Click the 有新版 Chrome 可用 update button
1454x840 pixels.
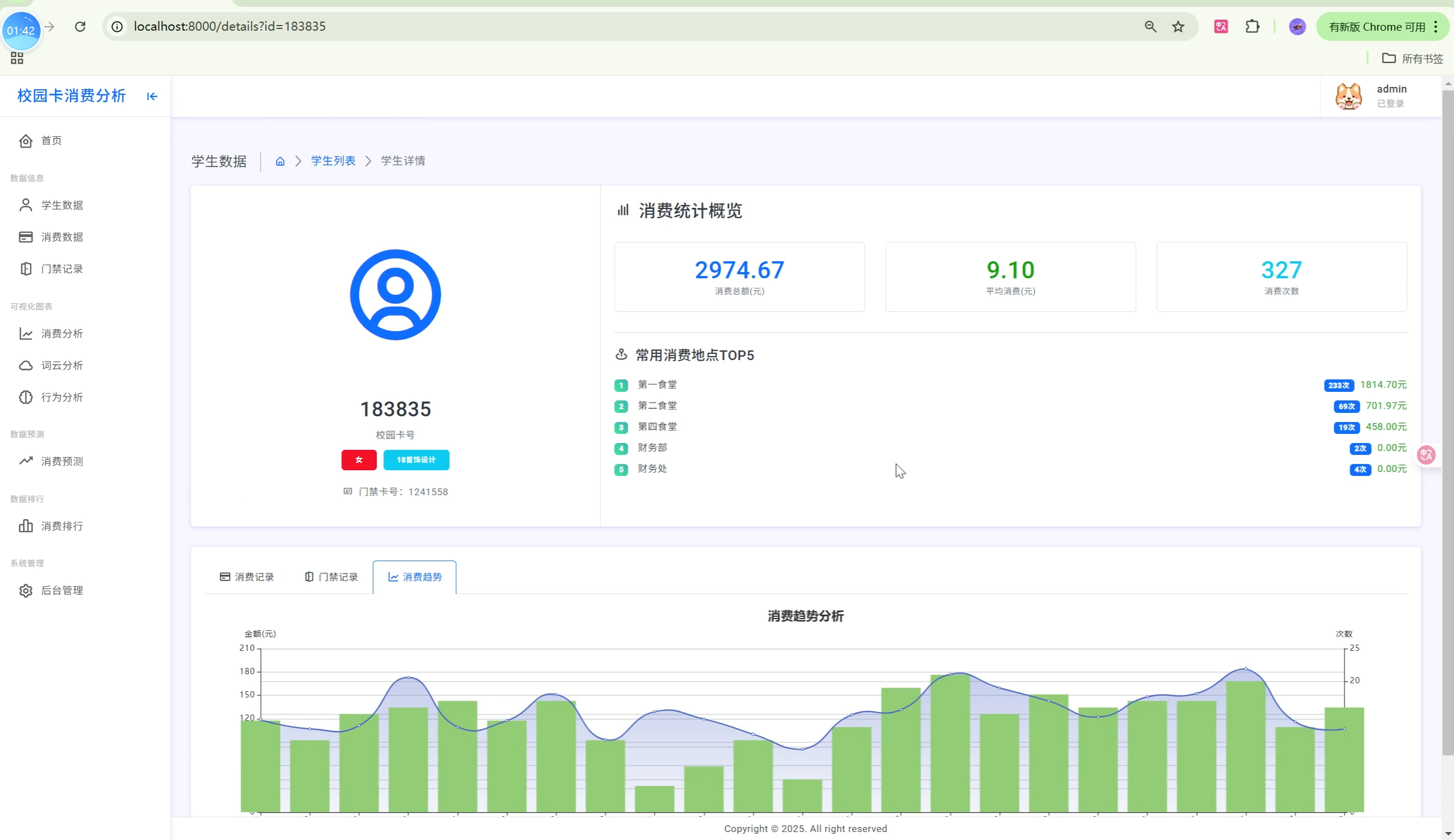1376,27
